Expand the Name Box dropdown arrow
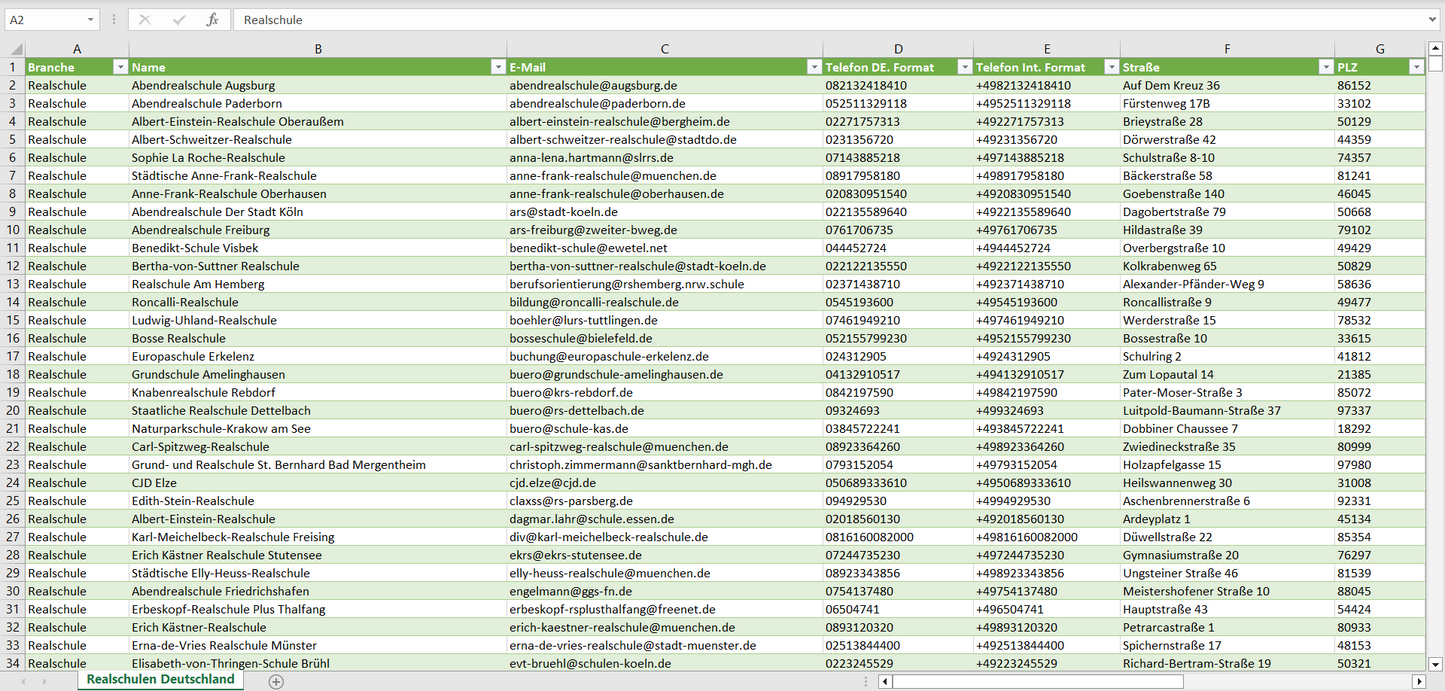The image size is (1445, 691). [91, 20]
